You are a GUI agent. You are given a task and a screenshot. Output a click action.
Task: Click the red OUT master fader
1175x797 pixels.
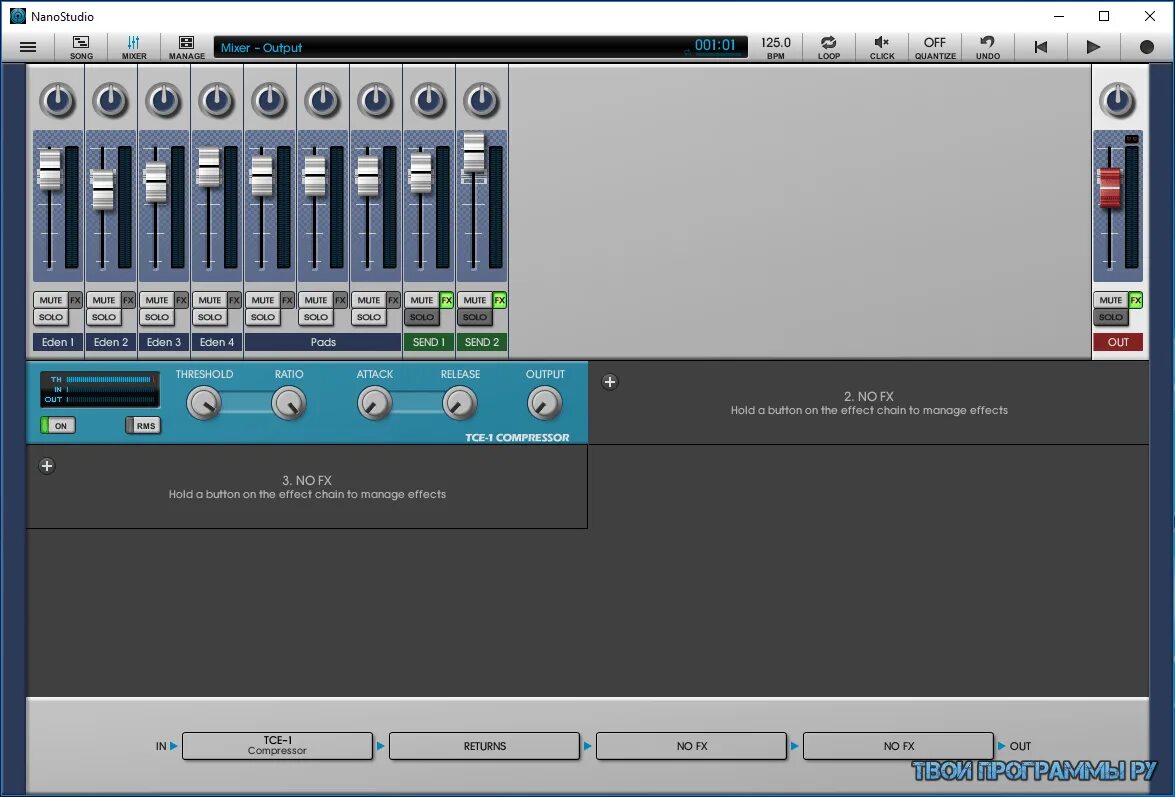click(1110, 187)
